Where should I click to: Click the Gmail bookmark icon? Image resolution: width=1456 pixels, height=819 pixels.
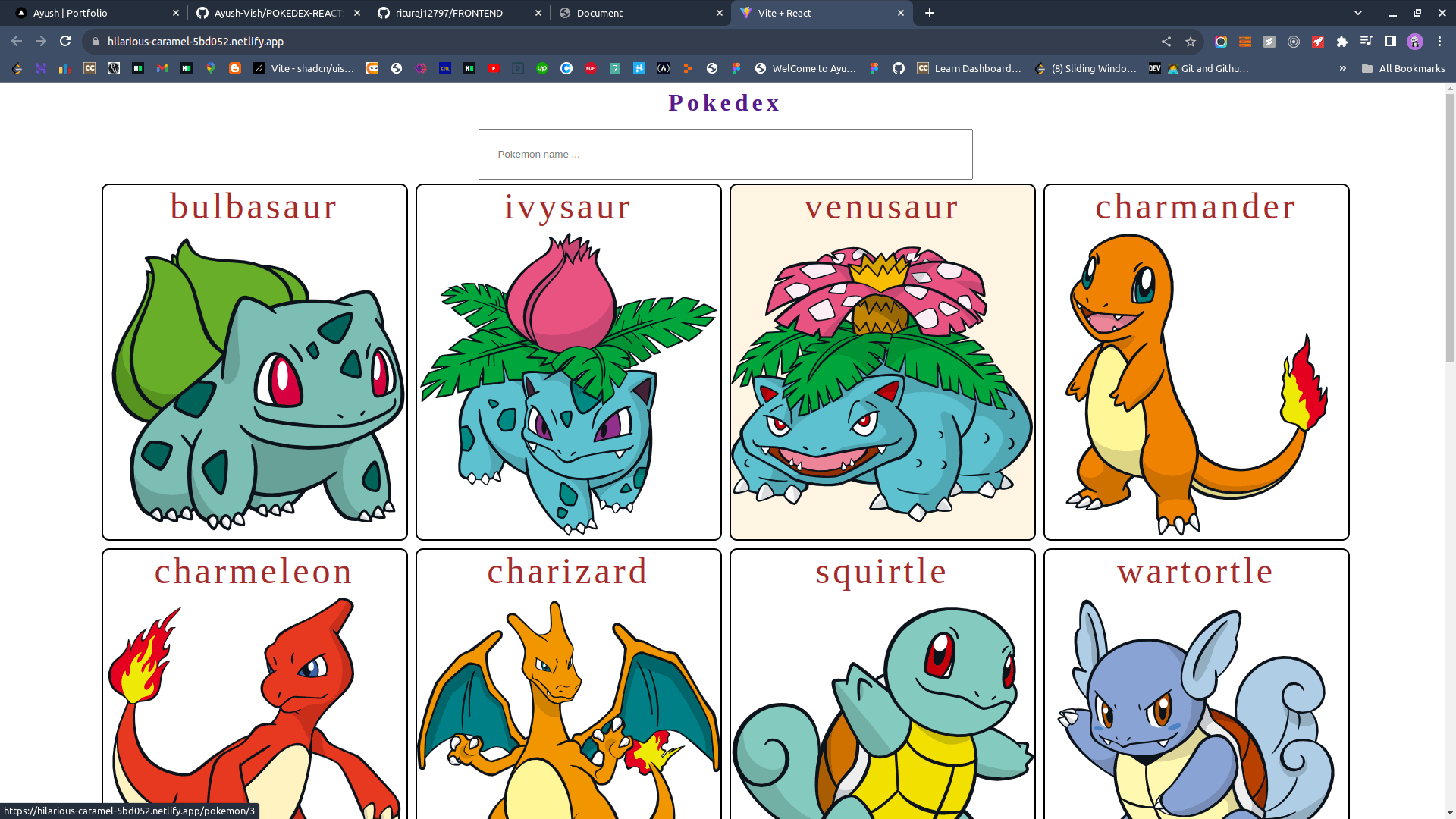click(x=162, y=68)
